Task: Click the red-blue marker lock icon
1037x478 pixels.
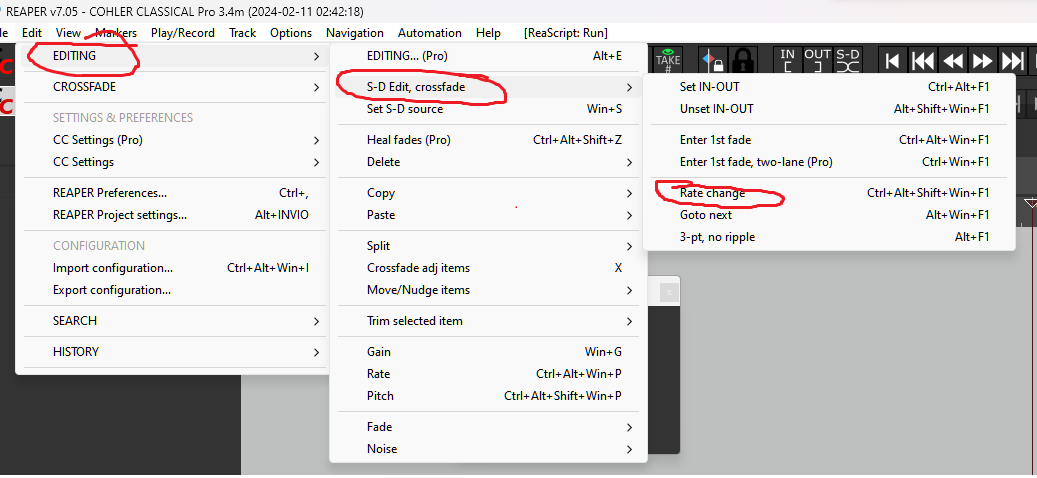Action: pos(713,60)
